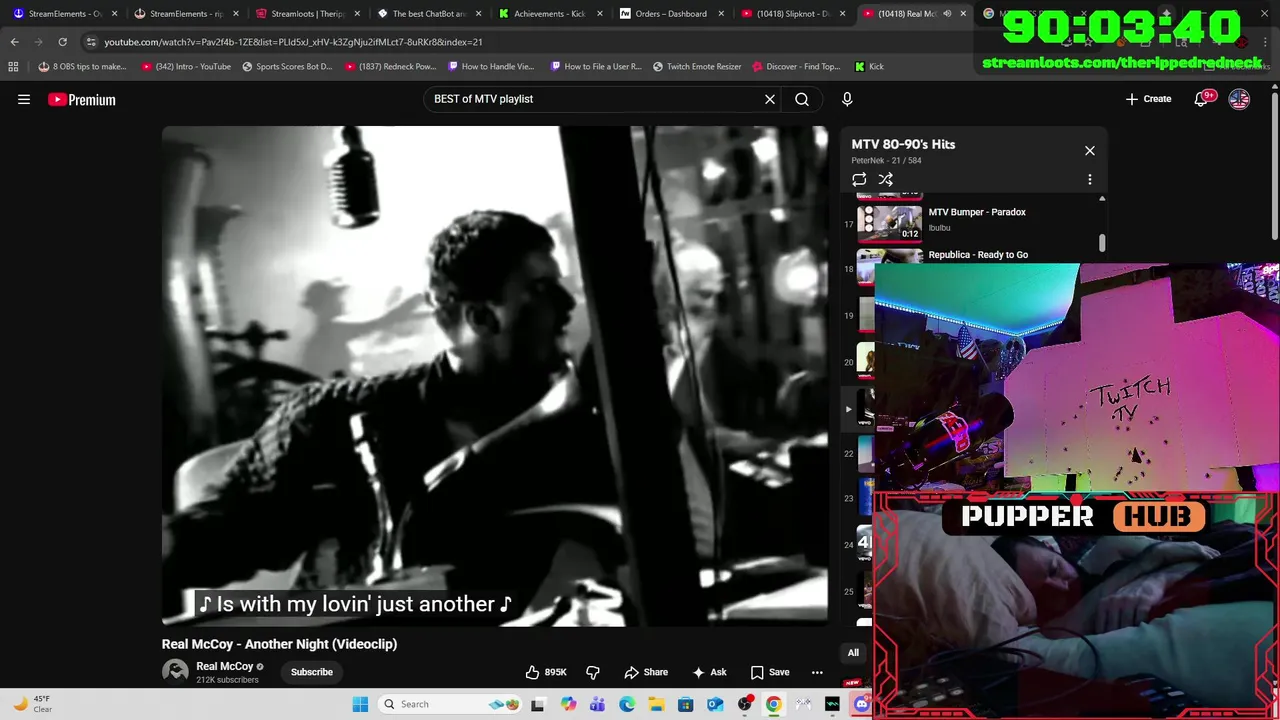The width and height of the screenshot is (1280, 720).
Task: Open the YouTube notifications bell
Action: (1201, 99)
